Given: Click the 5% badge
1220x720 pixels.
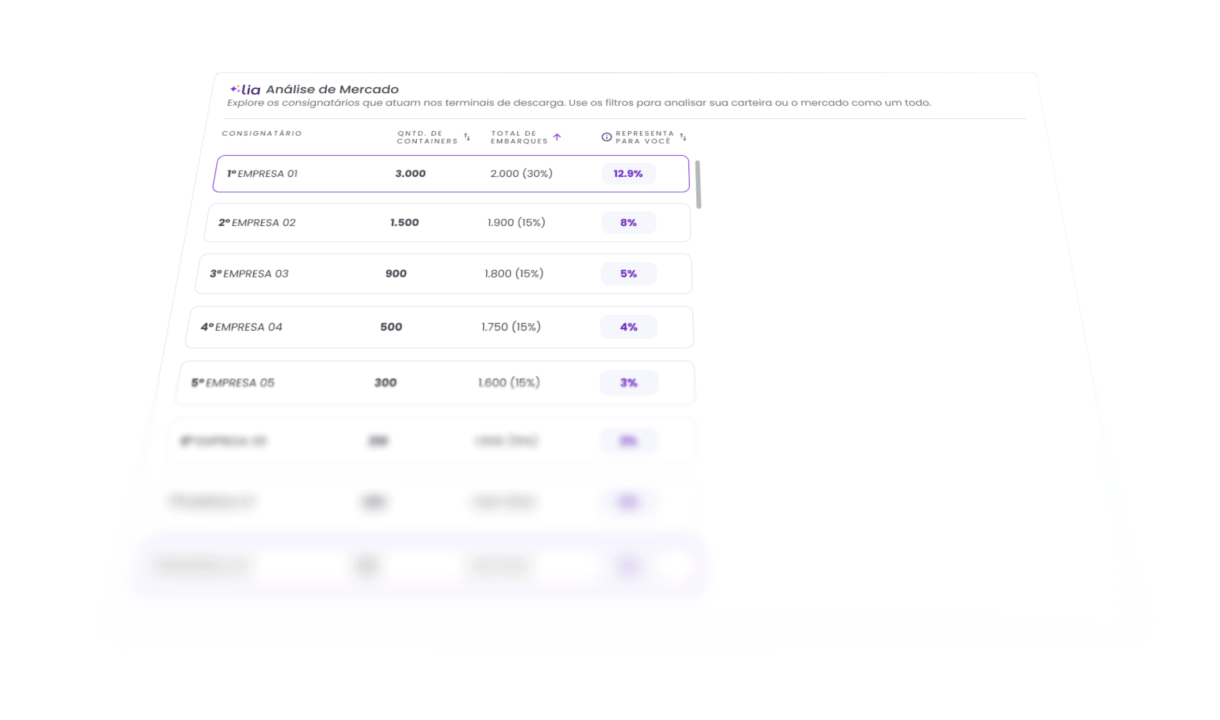Looking at the screenshot, I should 628,274.
